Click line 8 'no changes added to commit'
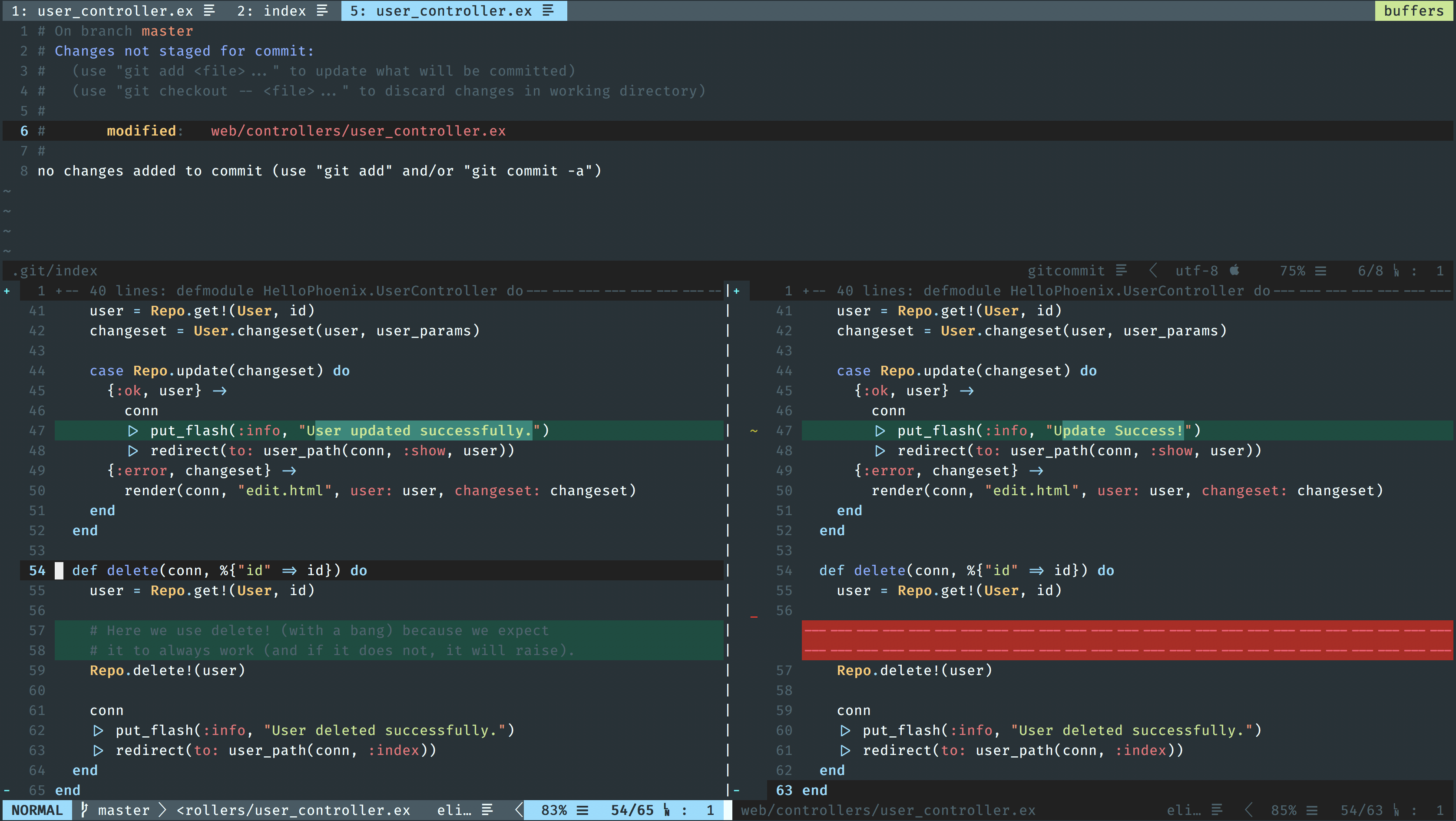The image size is (1456, 821). pyautogui.click(x=319, y=171)
